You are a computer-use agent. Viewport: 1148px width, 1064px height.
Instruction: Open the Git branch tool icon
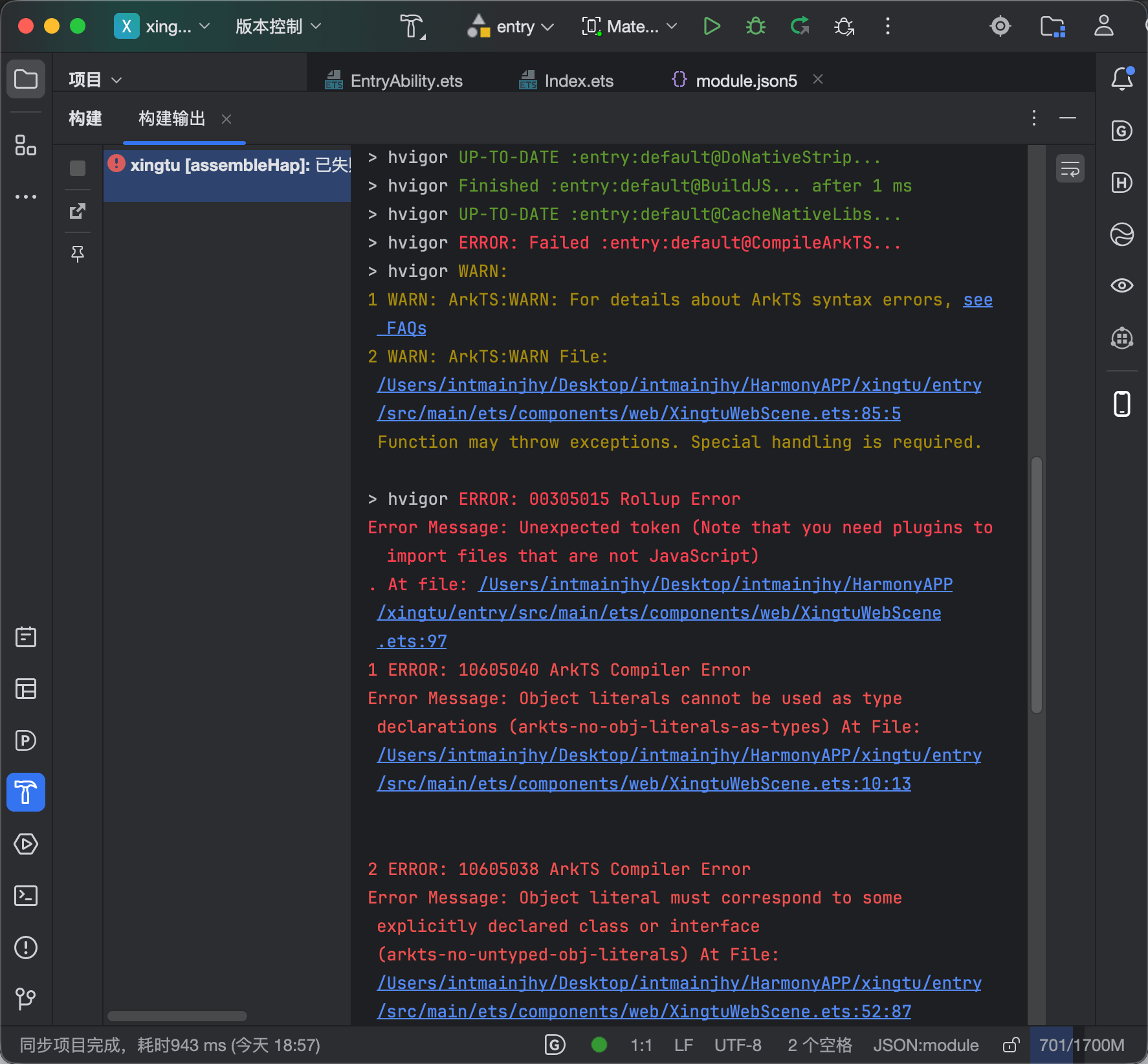[x=26, y=999]
